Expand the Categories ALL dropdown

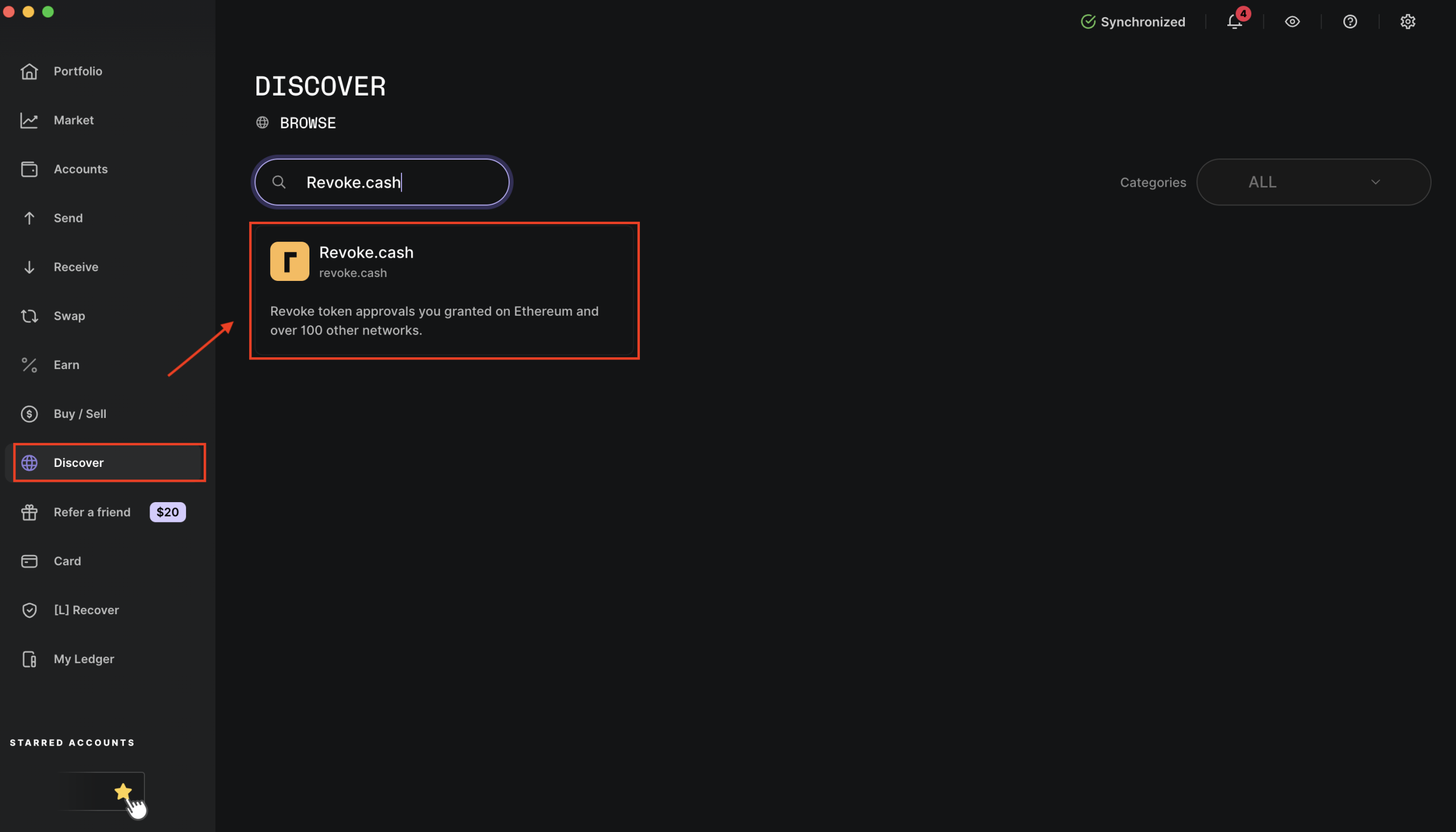click(x=1313, y=183)
